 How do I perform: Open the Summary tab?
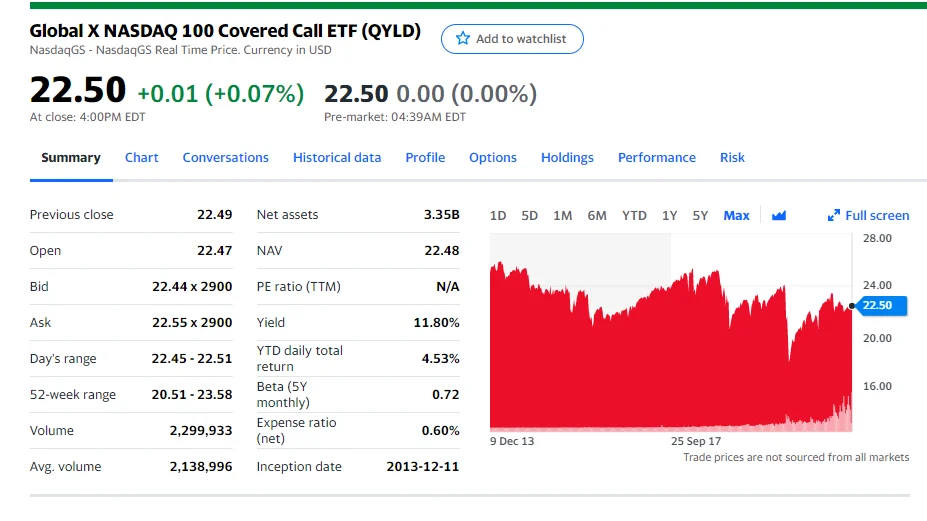point(71,157)
